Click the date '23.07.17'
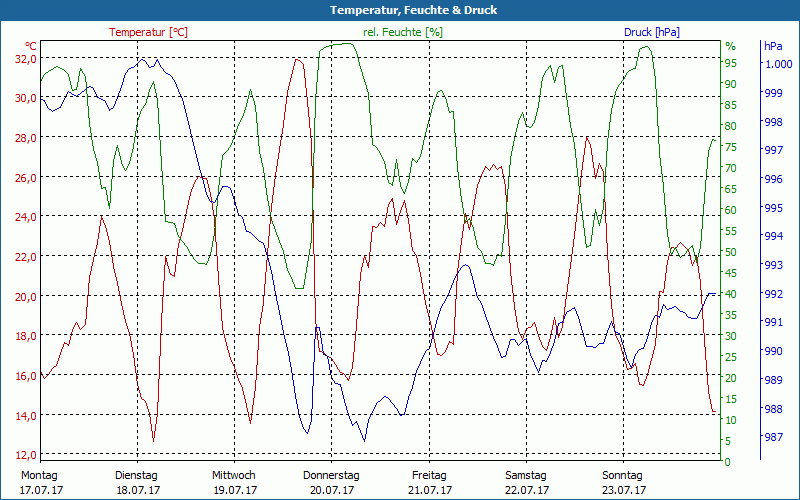This screenshot has height=500, width=800. [624, 490]
